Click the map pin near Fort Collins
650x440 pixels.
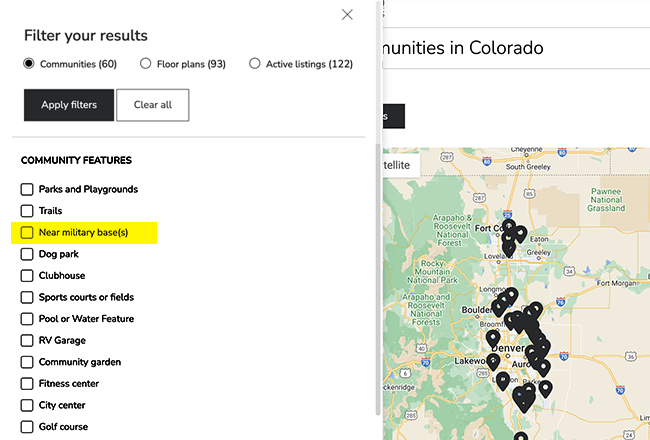tap(509, 228)
